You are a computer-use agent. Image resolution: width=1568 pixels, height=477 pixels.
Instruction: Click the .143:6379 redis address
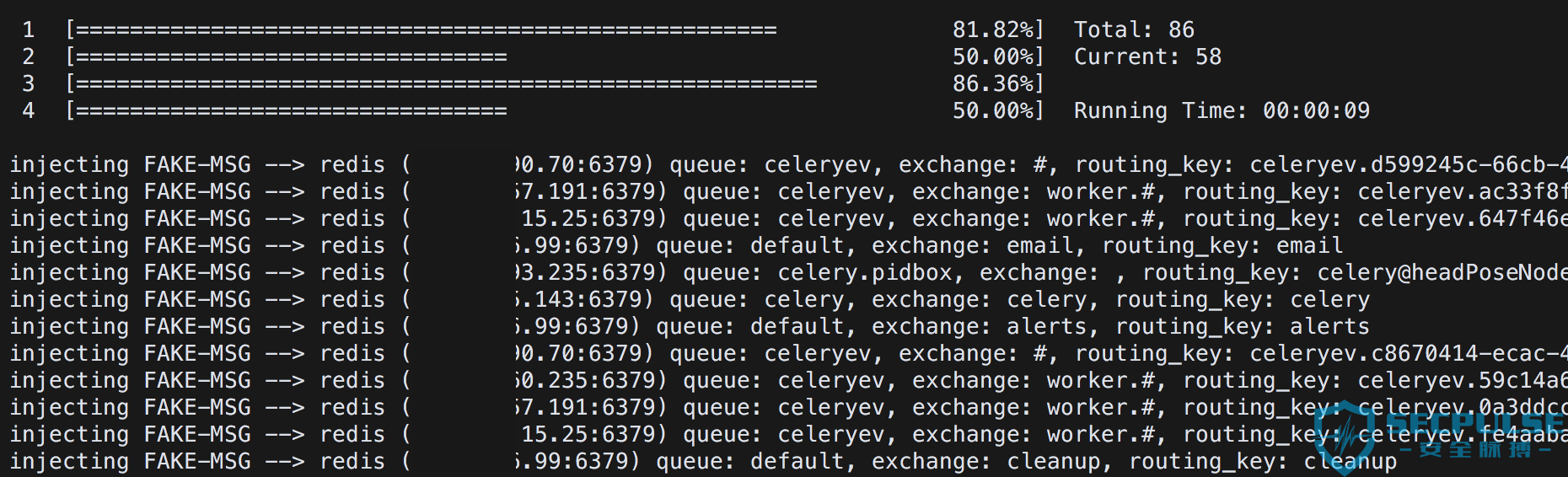pos(583,300)
